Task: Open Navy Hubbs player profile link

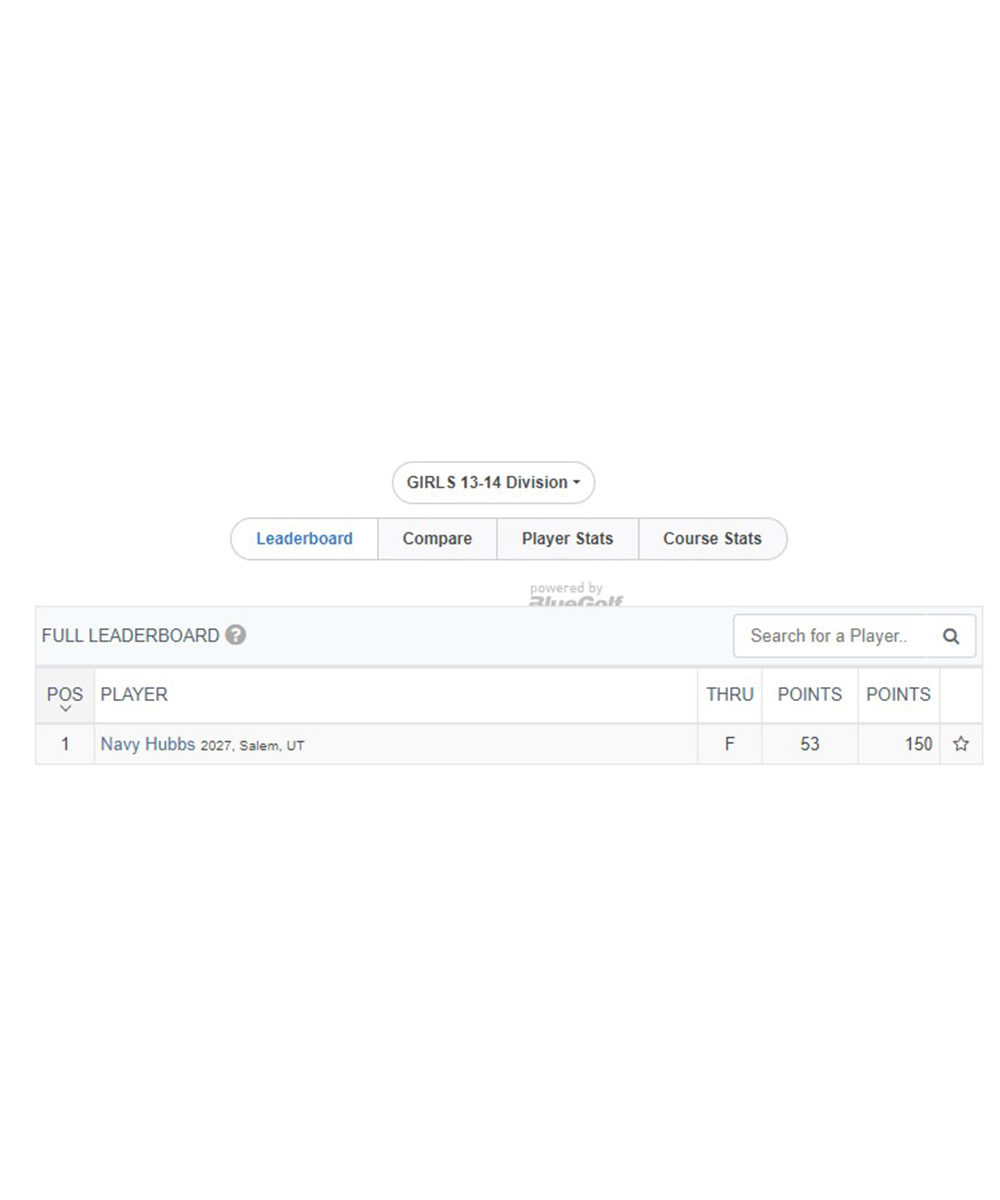Action: pyautogui.click(x=148, y=745)
